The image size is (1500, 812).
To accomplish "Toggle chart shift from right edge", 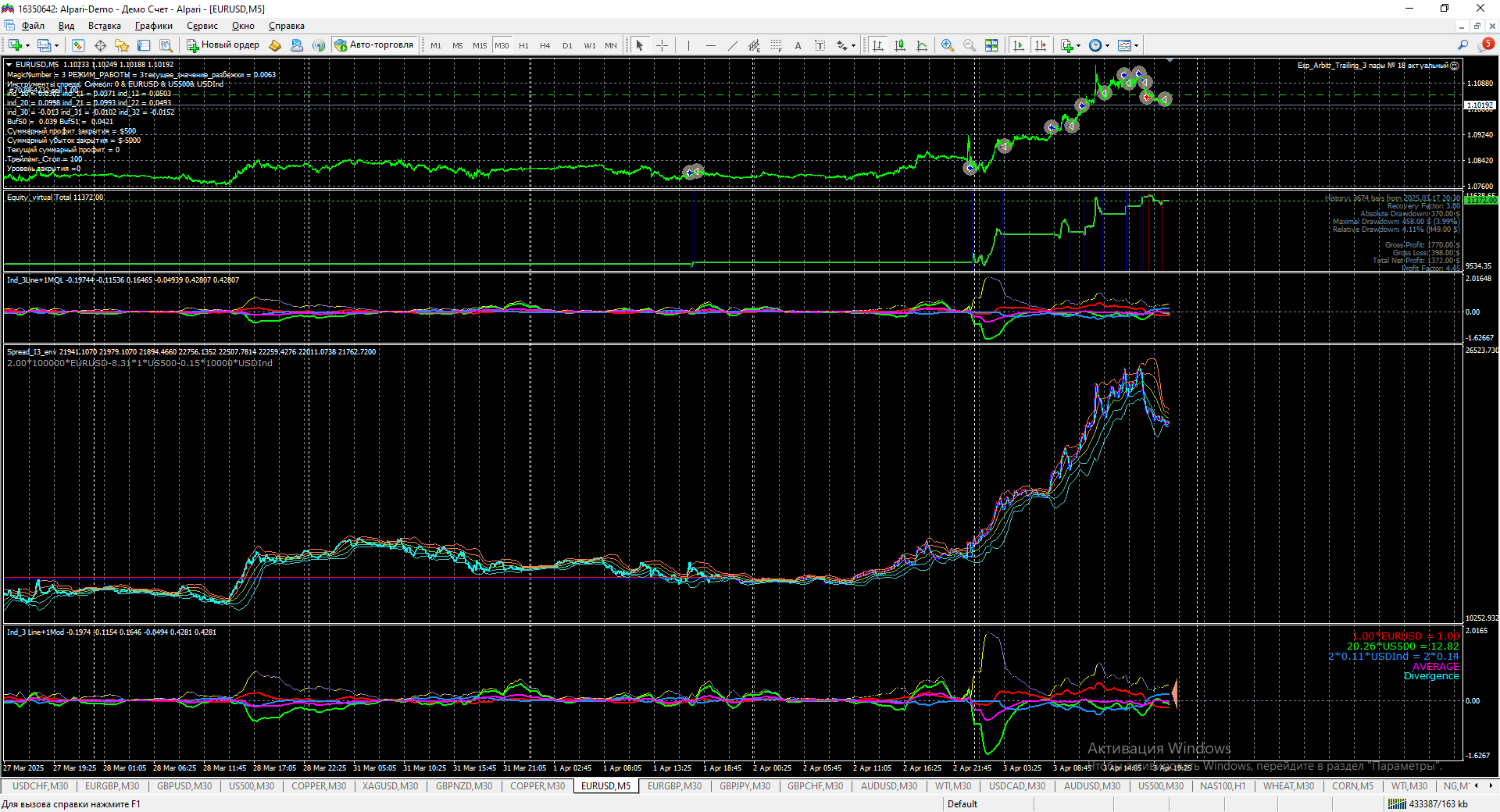I will click(x=1041, y=45).
